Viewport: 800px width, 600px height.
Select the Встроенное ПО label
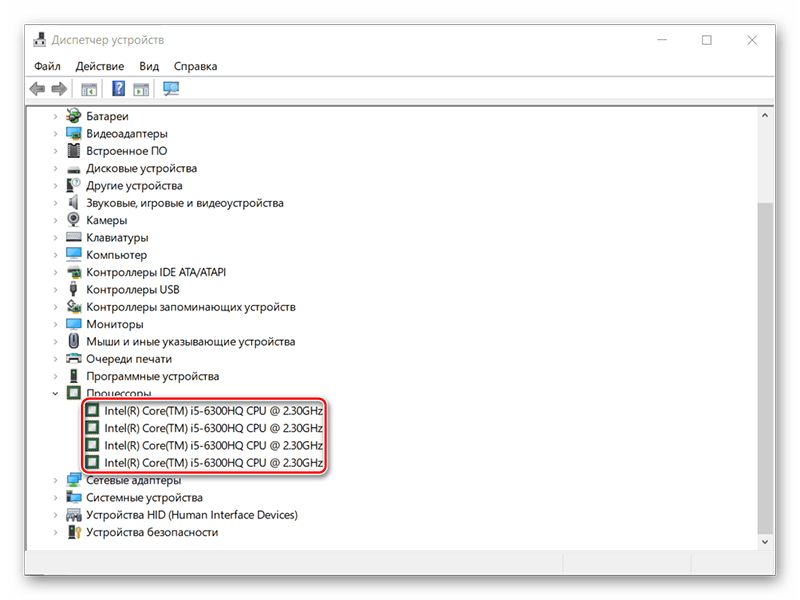[x=127, y=151]
